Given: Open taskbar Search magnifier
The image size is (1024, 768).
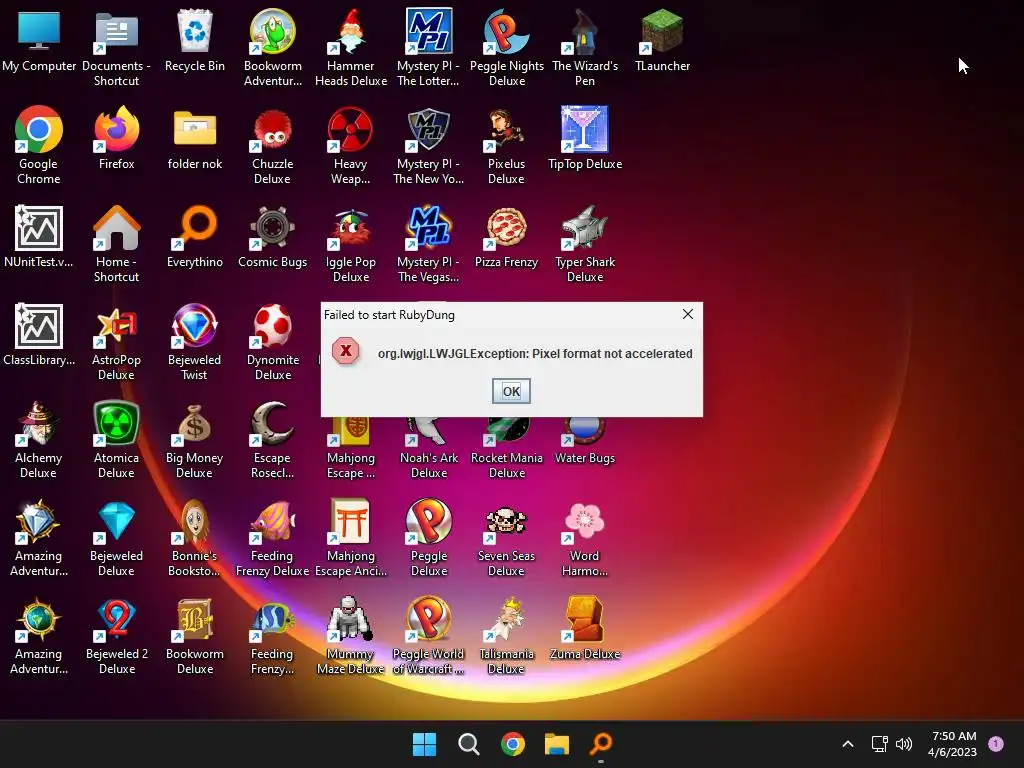Looking at the screenshot, I should click(x=469, y=744).
